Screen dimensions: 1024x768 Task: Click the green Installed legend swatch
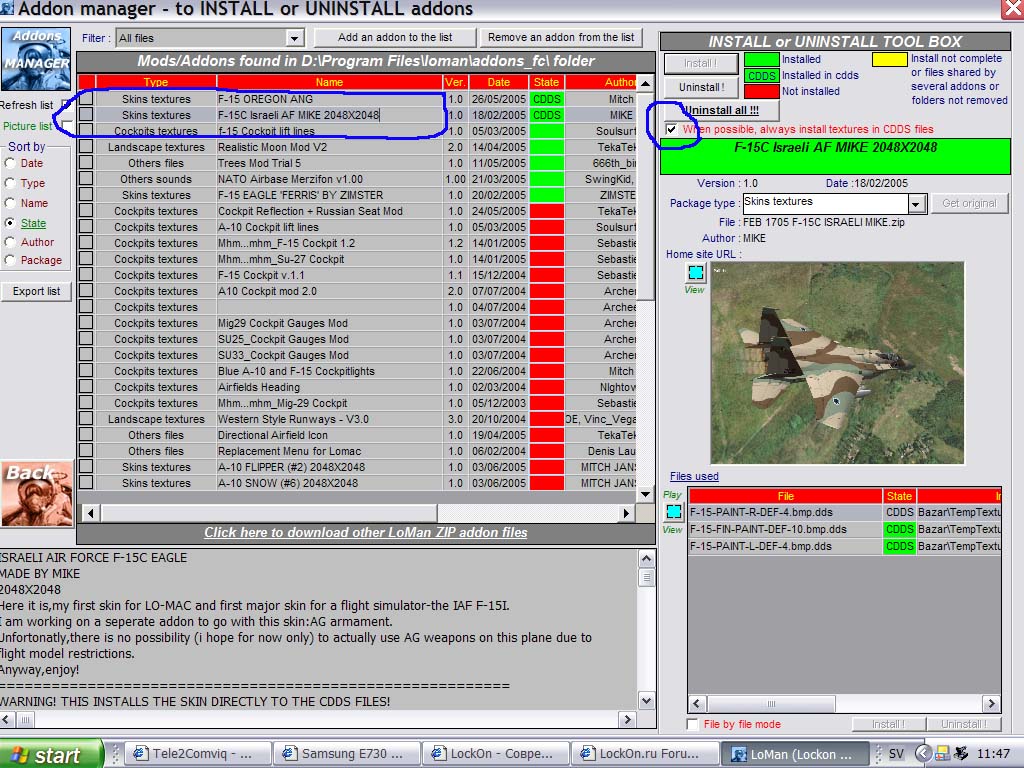[x=761, y=59]
